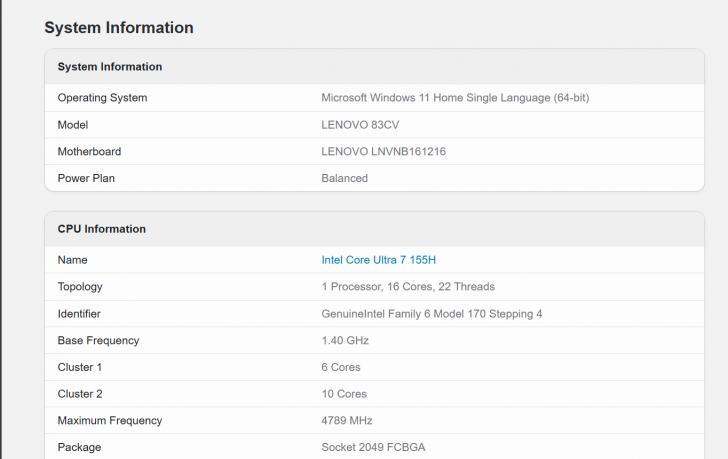Select the 'Topology' label
The height and width of the screenshot is (459, 728).
80,287
